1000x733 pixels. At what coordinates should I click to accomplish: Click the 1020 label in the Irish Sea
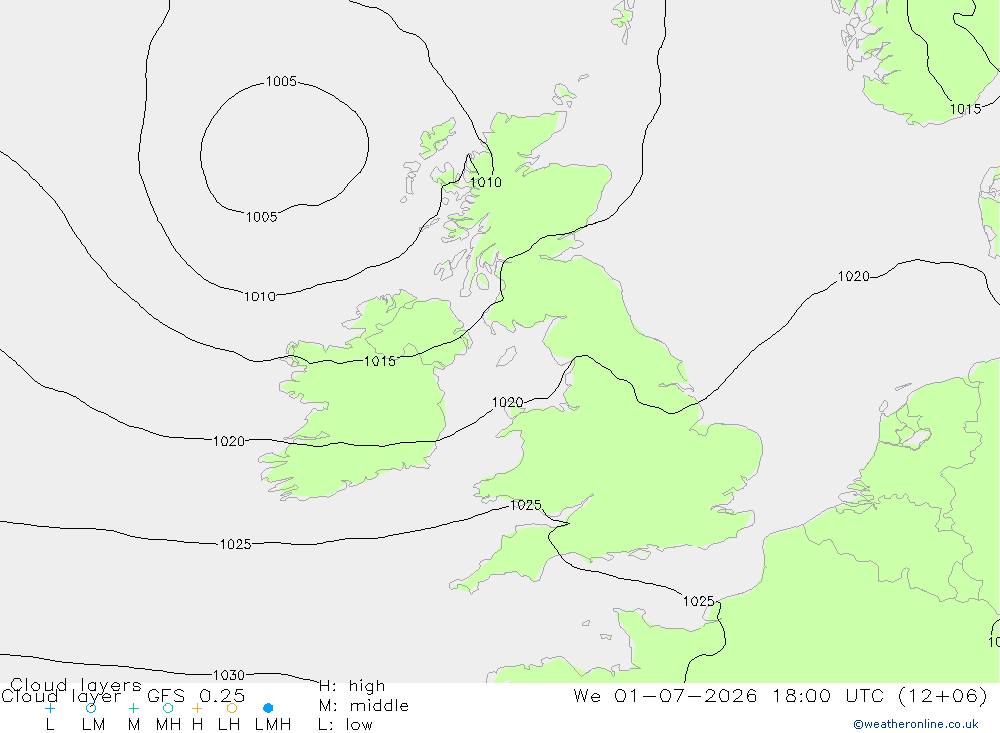[x=508, y=403]
